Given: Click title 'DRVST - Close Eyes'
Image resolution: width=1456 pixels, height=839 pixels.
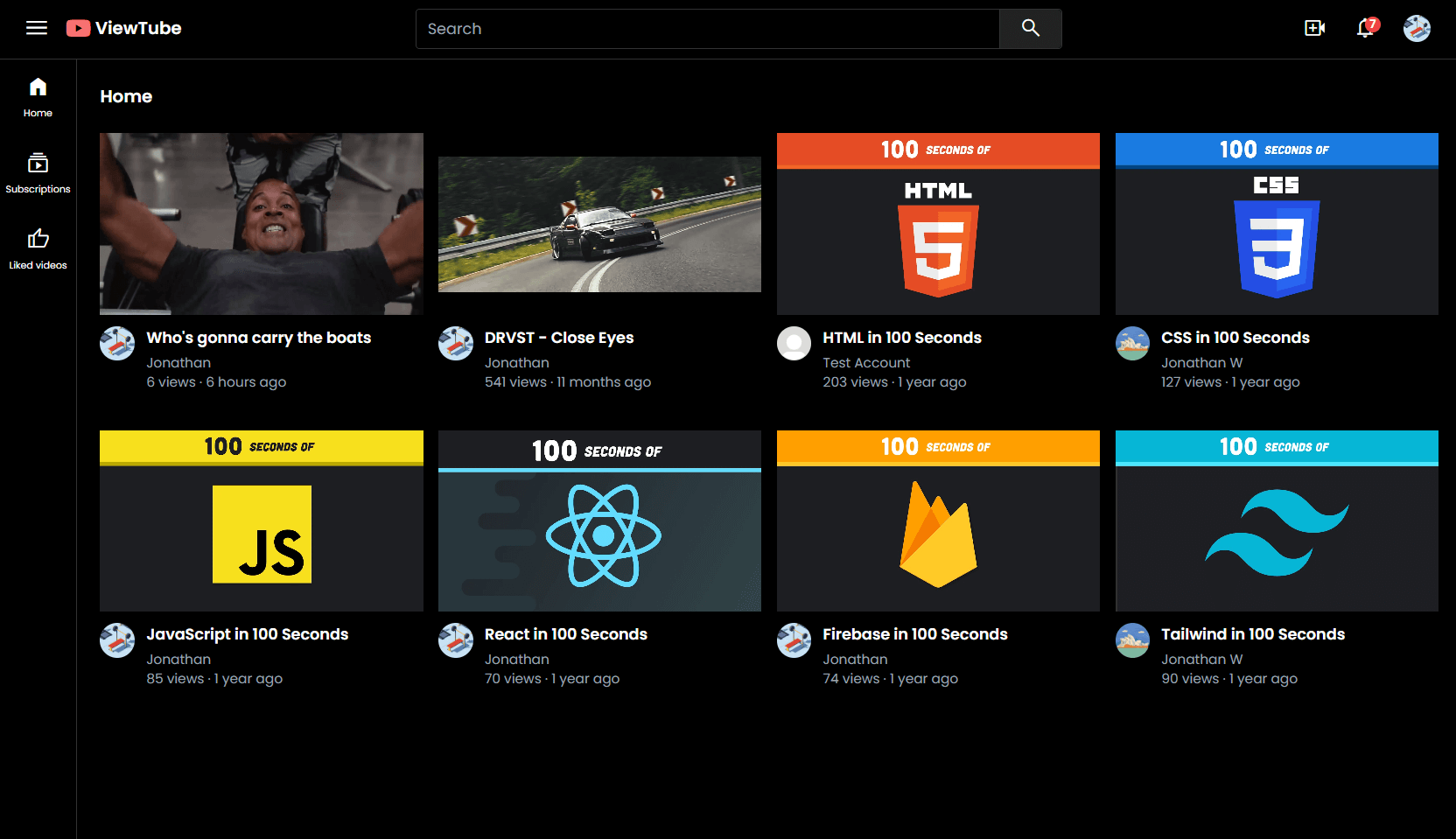Looking at the screenshot, I should 559,338.
